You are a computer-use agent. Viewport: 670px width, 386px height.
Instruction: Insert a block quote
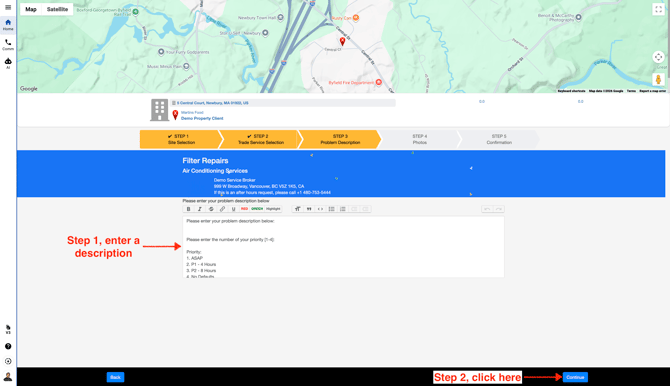309,209
